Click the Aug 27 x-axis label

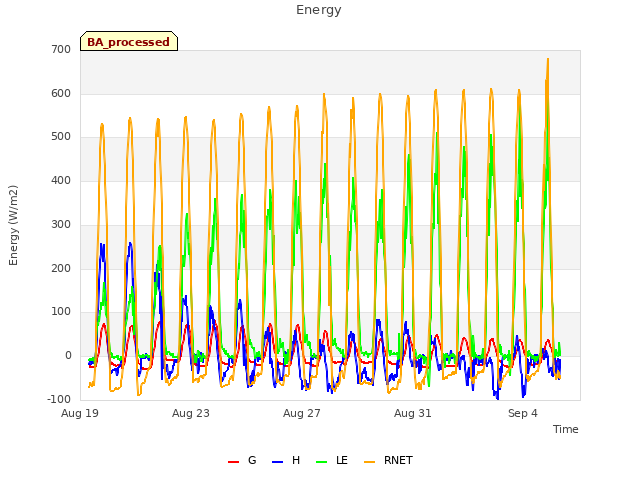[302, 413]
